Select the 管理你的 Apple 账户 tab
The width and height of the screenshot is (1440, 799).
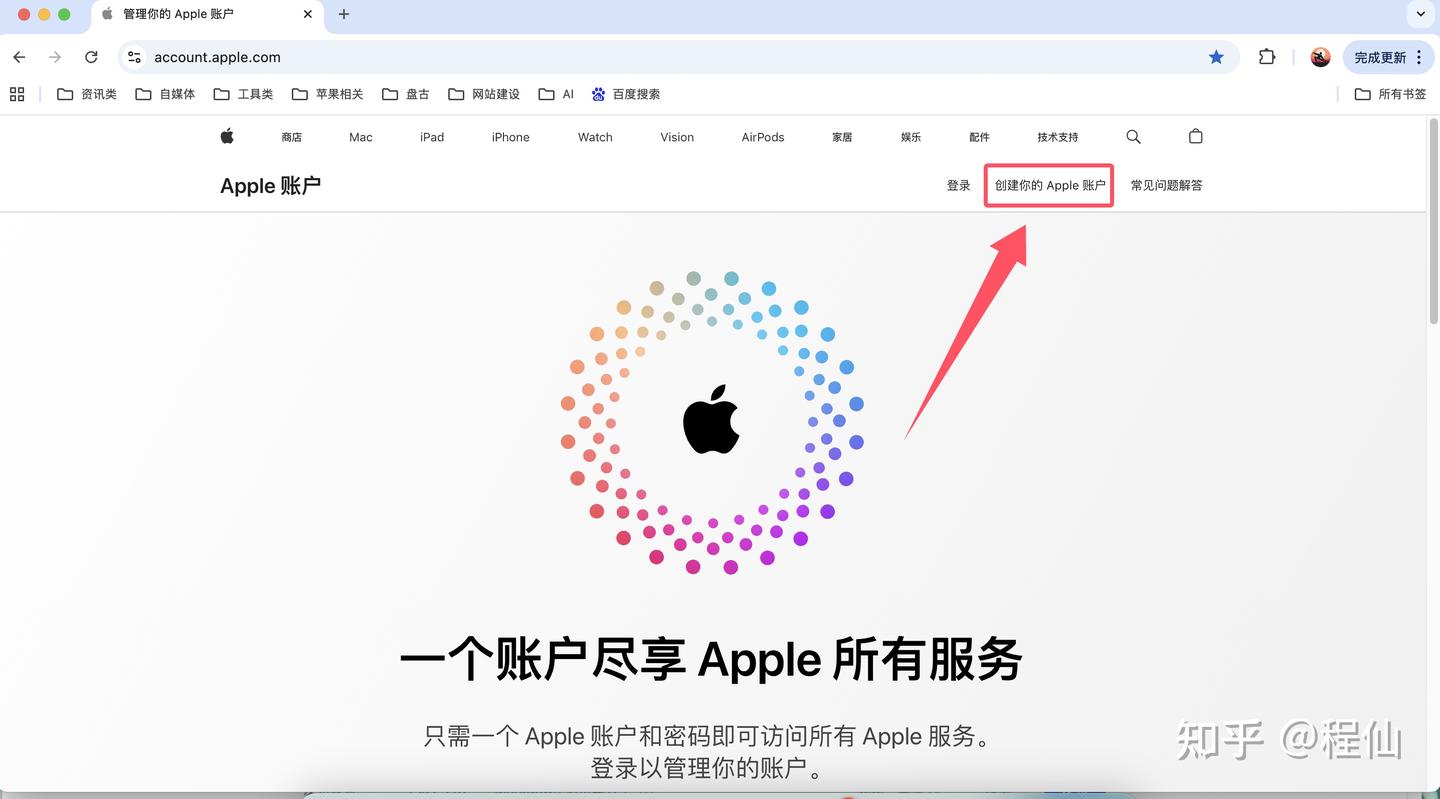point(206,15)
